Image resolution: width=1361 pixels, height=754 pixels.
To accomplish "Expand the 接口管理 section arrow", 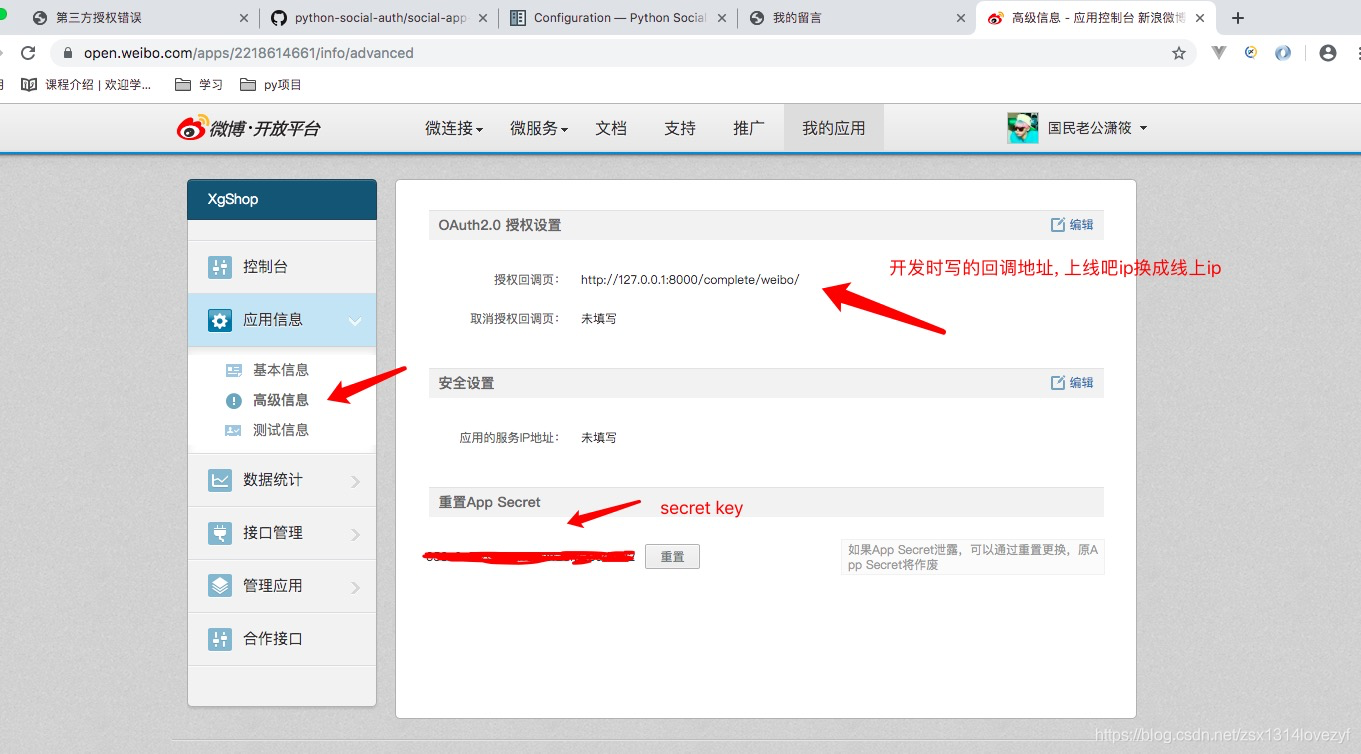I will click(x=356, y=535).
